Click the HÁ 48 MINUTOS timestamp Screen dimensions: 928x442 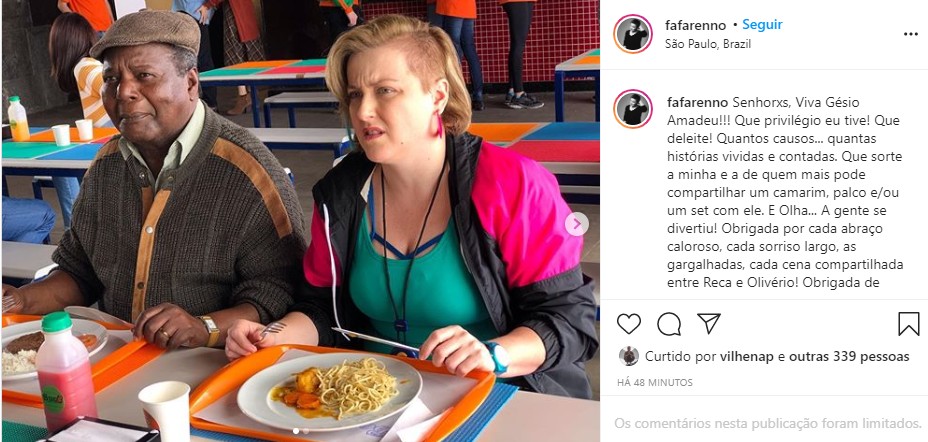pyautogui.click(x=655, y=383)
